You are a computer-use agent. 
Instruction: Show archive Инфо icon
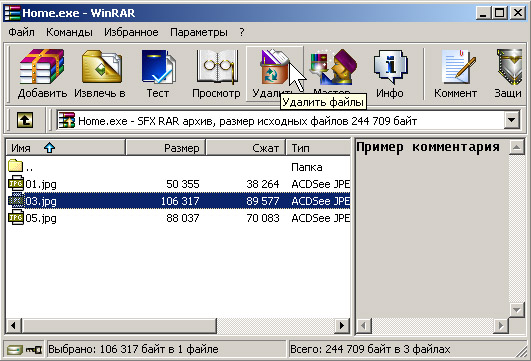(390, 67)
